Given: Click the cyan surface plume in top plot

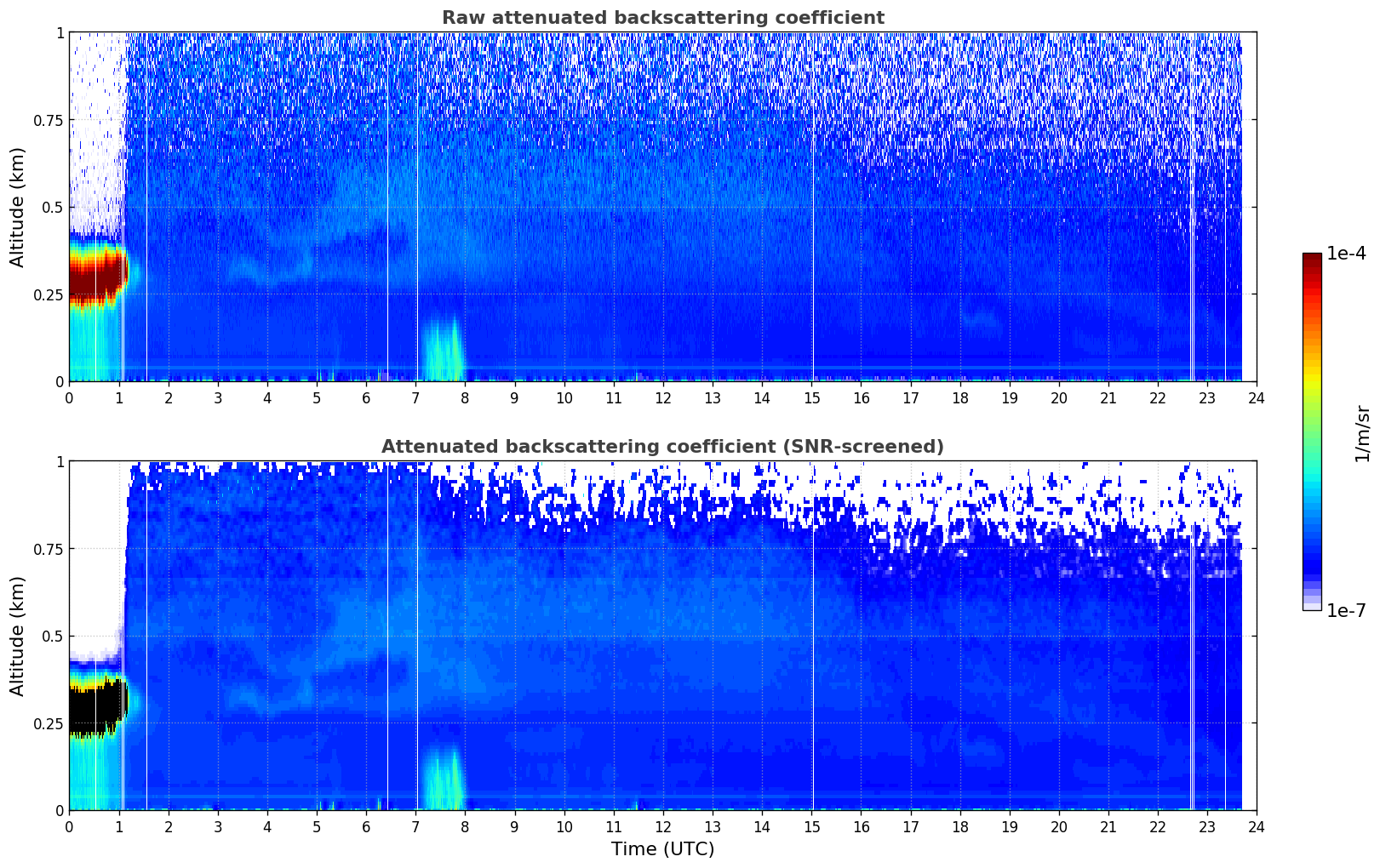Looking at the screenshot, I should 443,353.
